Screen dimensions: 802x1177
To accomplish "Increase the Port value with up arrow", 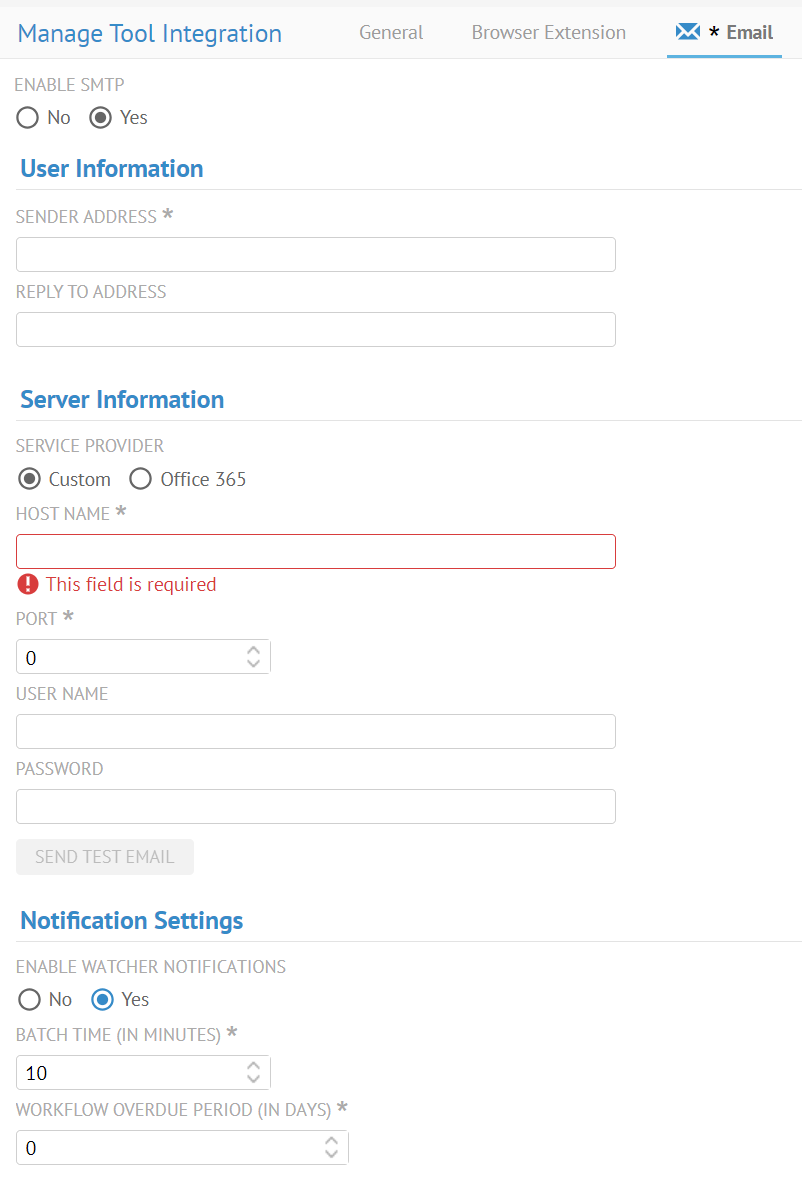I will (253, 650).
